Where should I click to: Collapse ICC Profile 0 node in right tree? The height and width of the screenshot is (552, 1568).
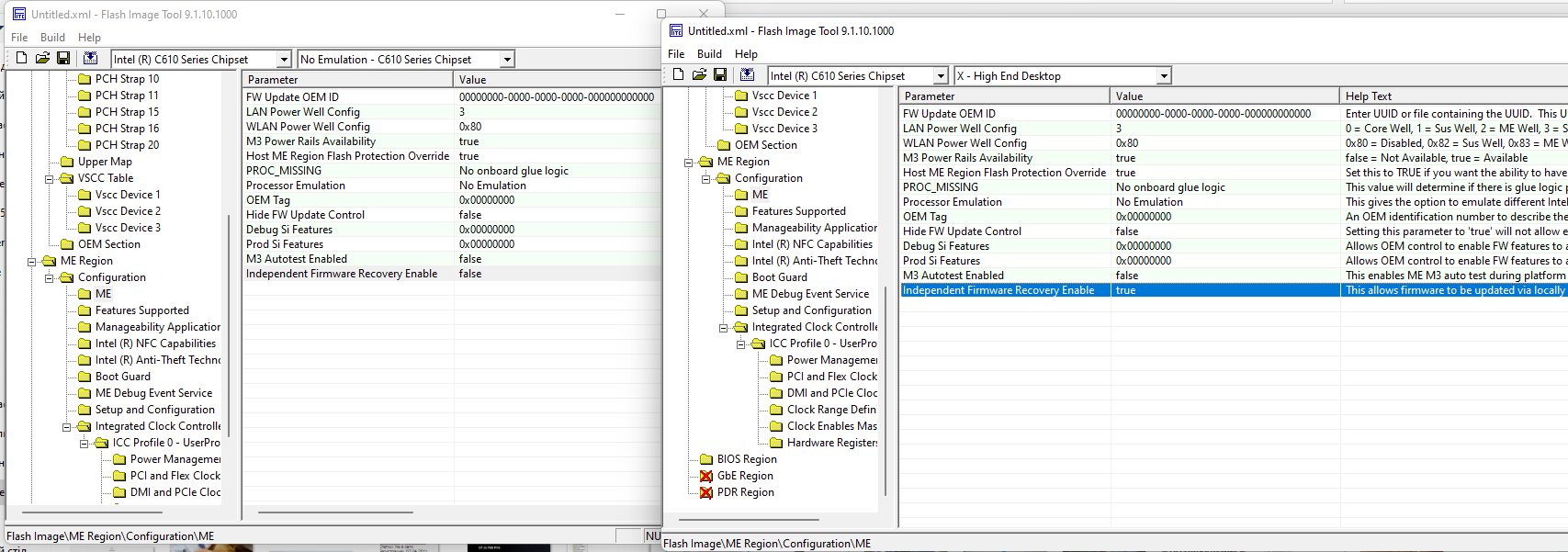click(x=741, y=344)
